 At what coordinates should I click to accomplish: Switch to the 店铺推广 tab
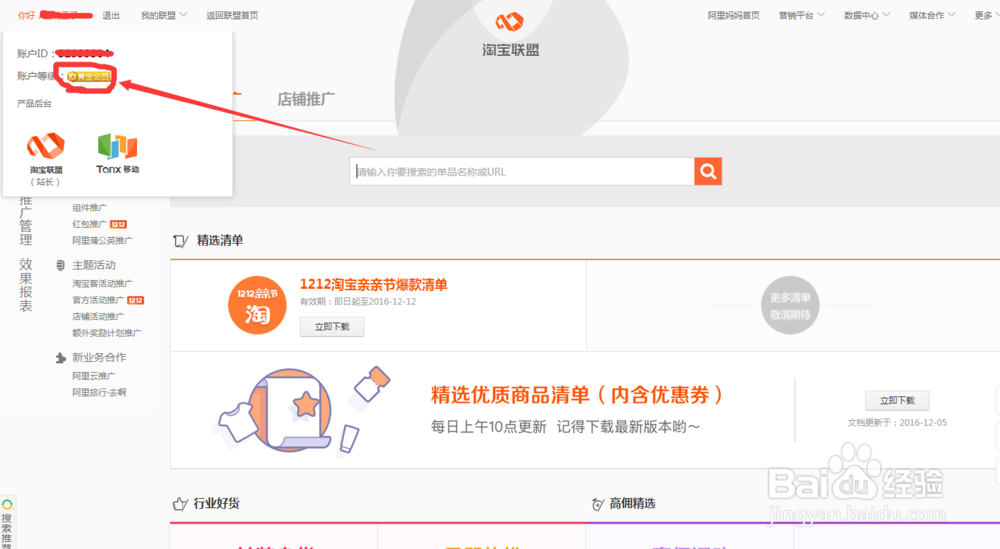[x=305, y=99]
